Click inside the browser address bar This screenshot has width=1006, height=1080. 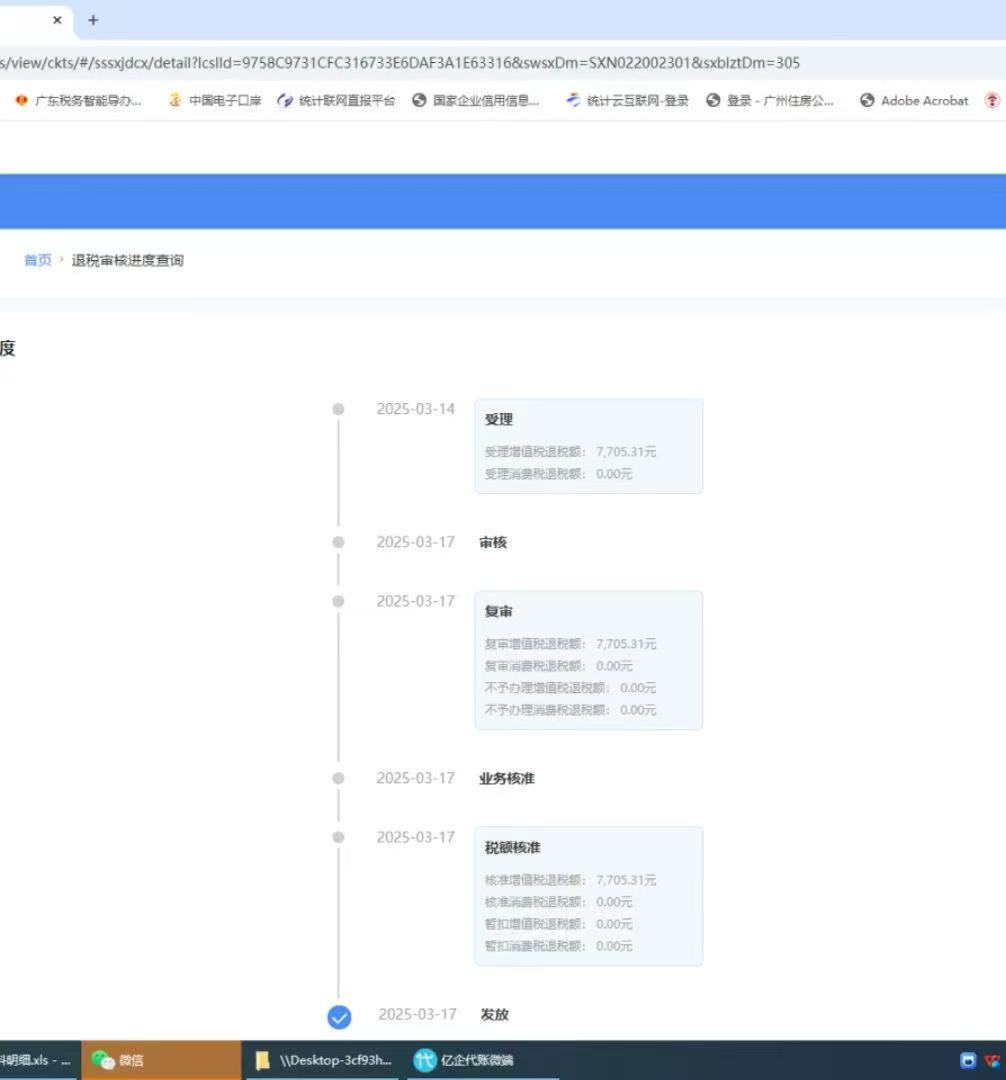click(x=400, y=62)
